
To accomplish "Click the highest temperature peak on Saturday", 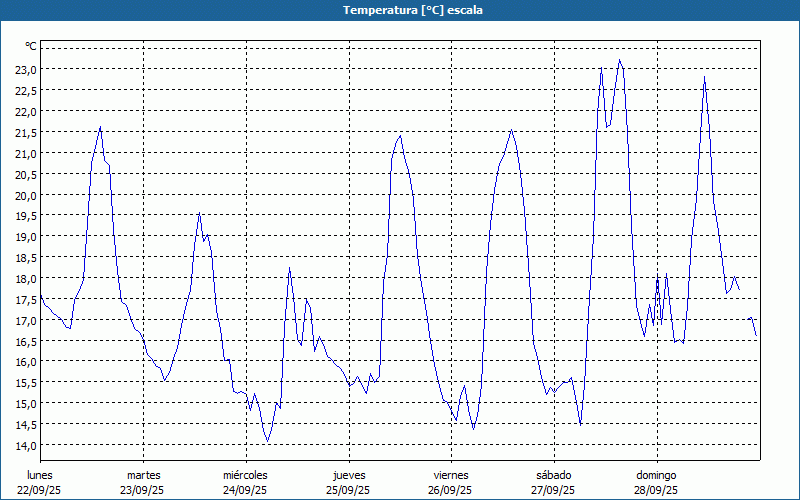I will coord(620,61).
